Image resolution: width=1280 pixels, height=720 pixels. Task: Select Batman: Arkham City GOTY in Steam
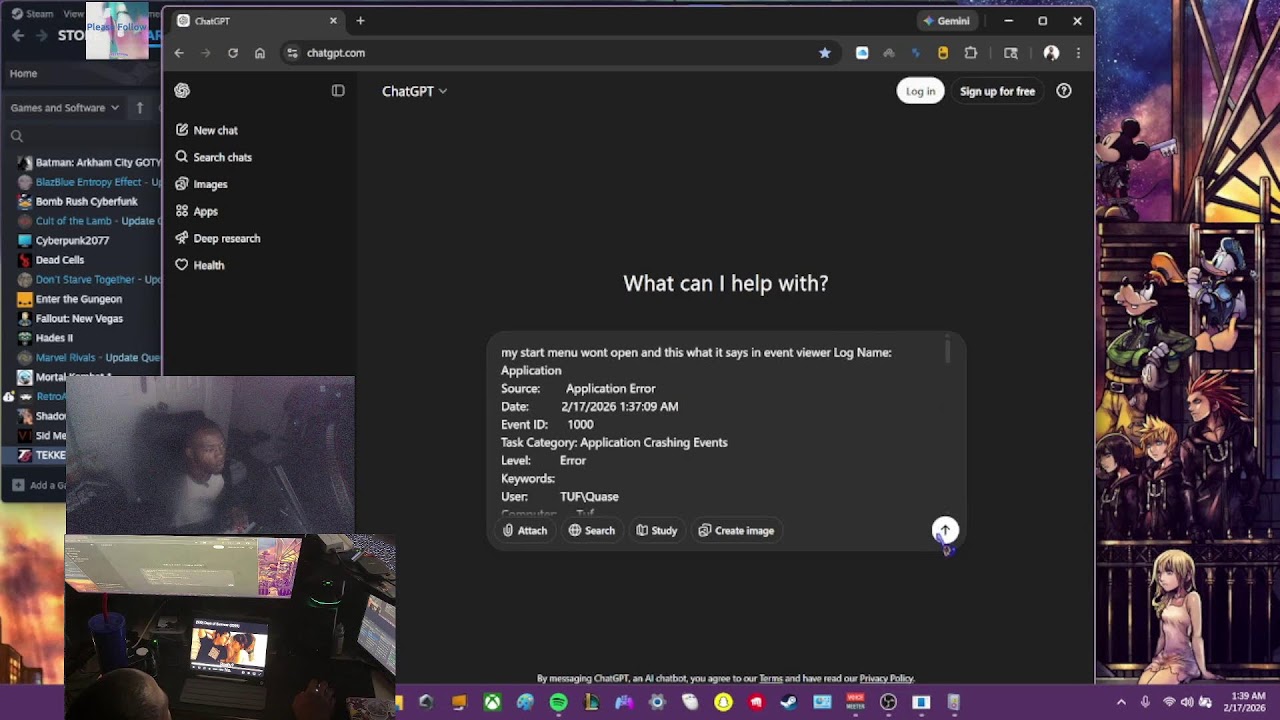point(90,162)
